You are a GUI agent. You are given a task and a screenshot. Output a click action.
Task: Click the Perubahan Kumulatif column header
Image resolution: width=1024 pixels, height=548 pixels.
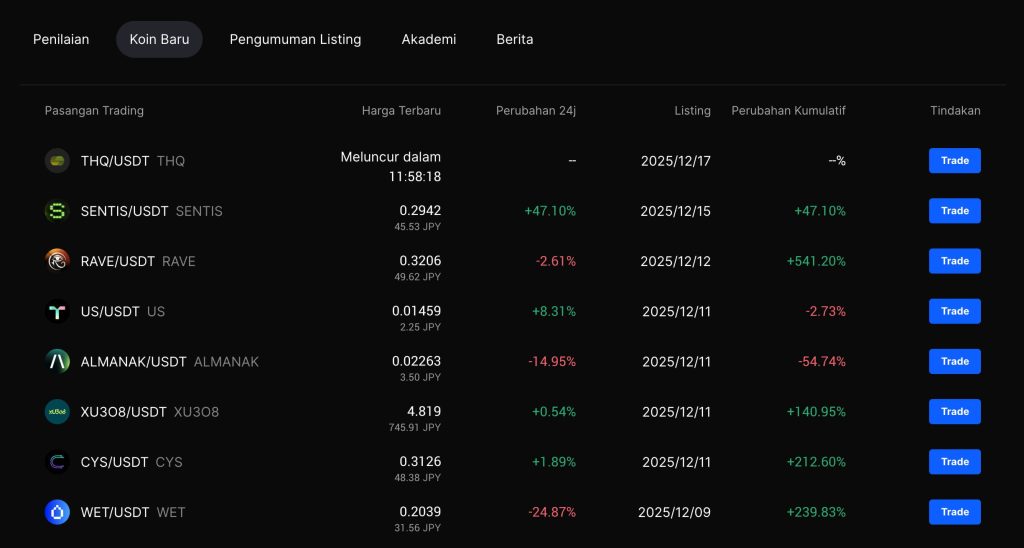[788, 111]
